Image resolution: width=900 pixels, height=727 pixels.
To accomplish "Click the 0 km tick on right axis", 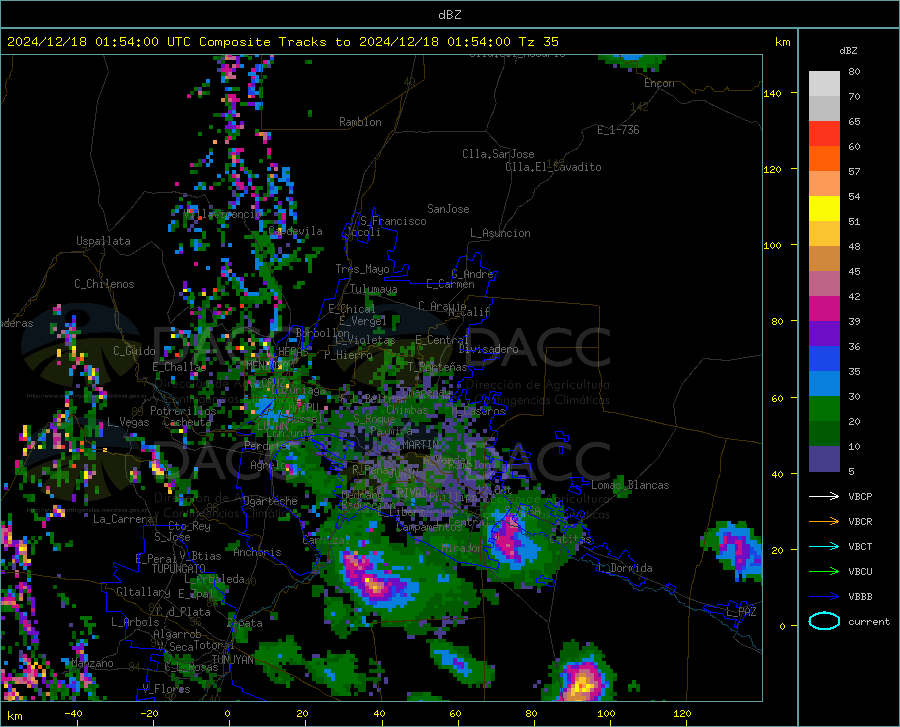I will 782,626.
